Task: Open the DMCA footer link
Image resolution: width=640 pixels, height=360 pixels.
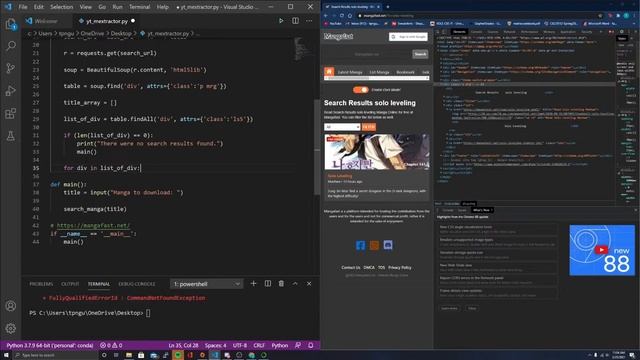Action: (x=369, y=268)
